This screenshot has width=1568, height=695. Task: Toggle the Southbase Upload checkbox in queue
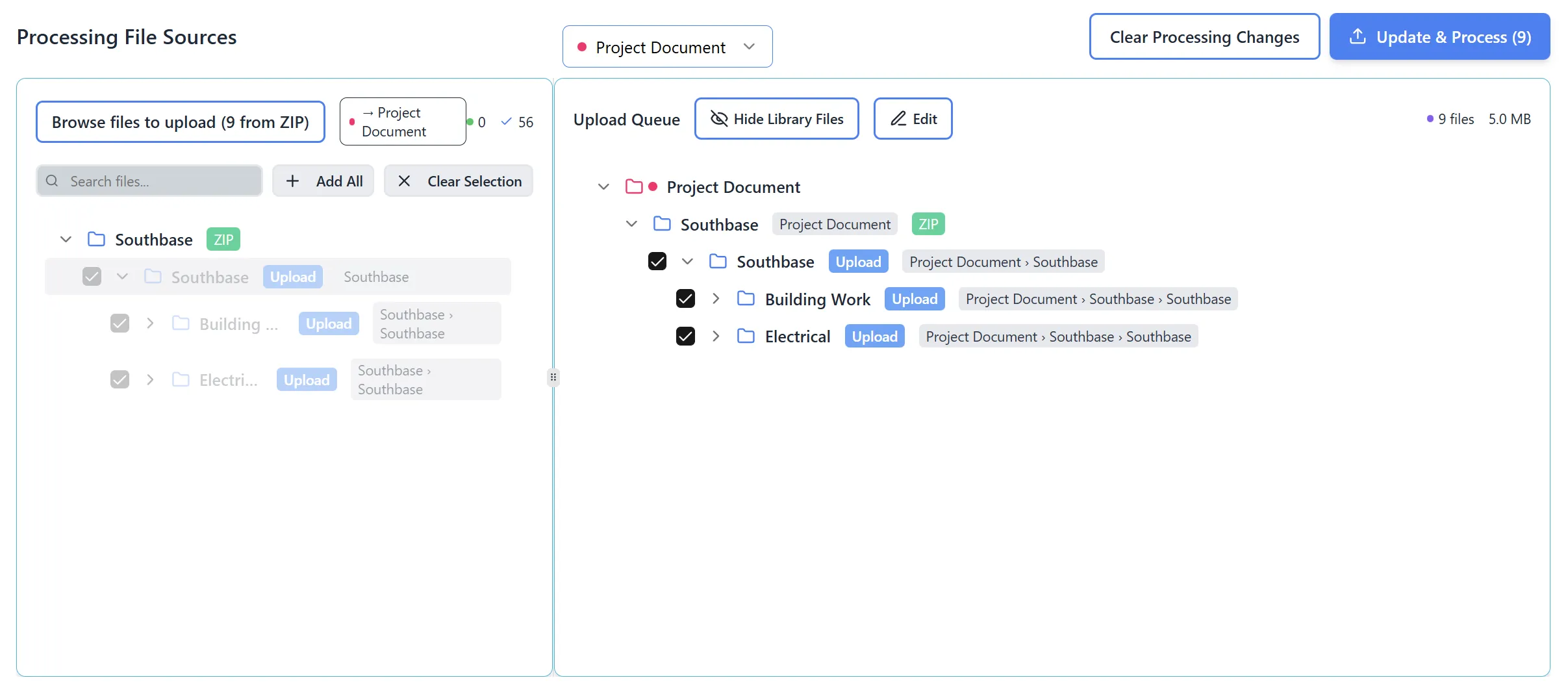657,262
